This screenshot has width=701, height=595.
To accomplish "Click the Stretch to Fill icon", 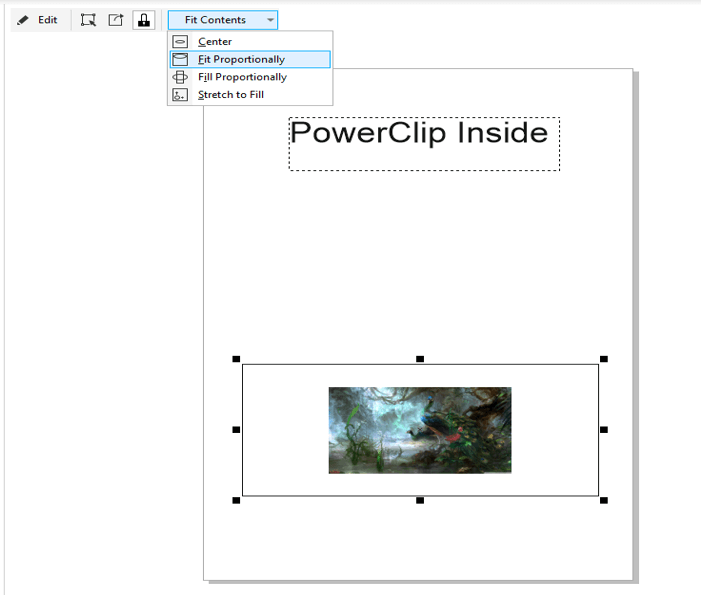I will coord(180,95).
